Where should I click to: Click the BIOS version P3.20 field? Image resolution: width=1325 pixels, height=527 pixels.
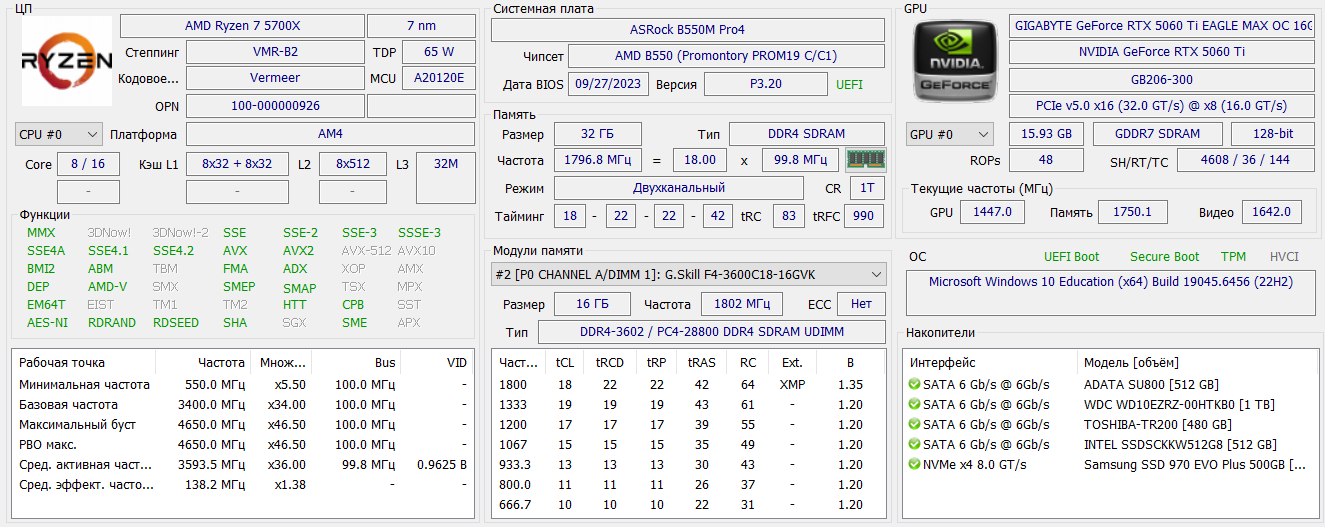click(x=766, y=84)
